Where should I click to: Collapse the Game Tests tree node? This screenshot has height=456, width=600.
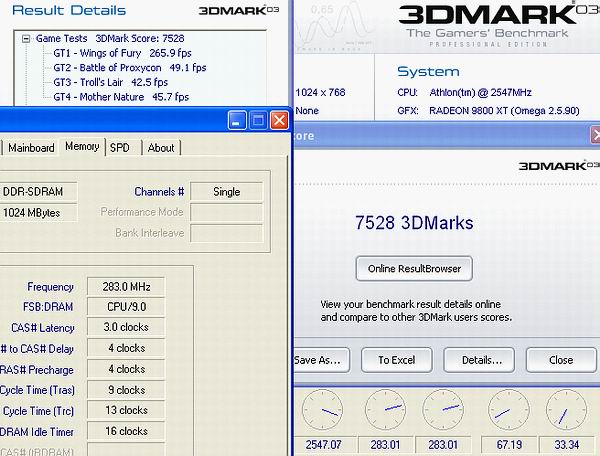[26, 39]
